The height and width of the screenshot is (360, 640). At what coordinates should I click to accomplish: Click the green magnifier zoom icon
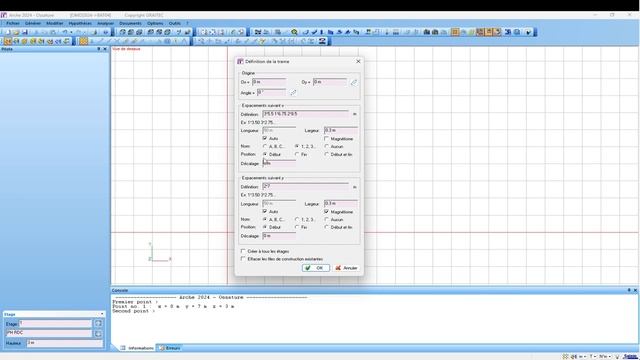tap(294, 32)
